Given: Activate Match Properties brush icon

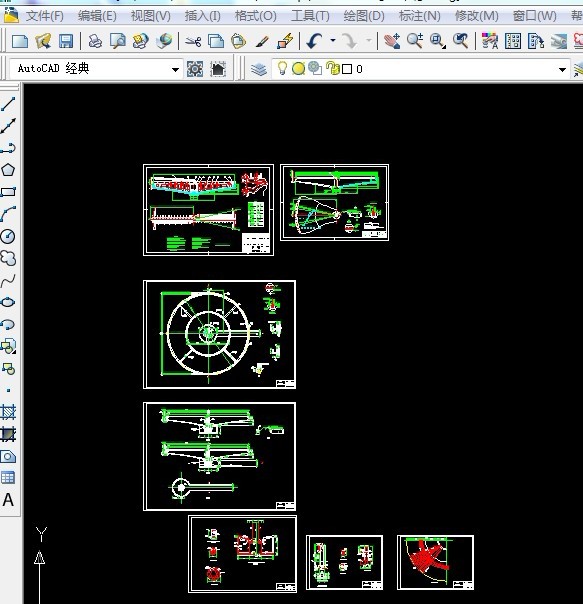Looking at the screenshot, I should click(x=262, y=41).
